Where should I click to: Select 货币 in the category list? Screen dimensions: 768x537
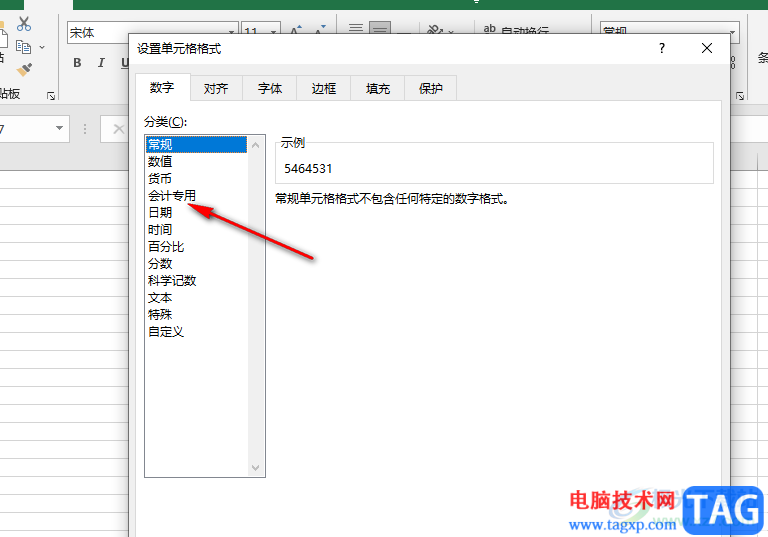tap(196, 178)
